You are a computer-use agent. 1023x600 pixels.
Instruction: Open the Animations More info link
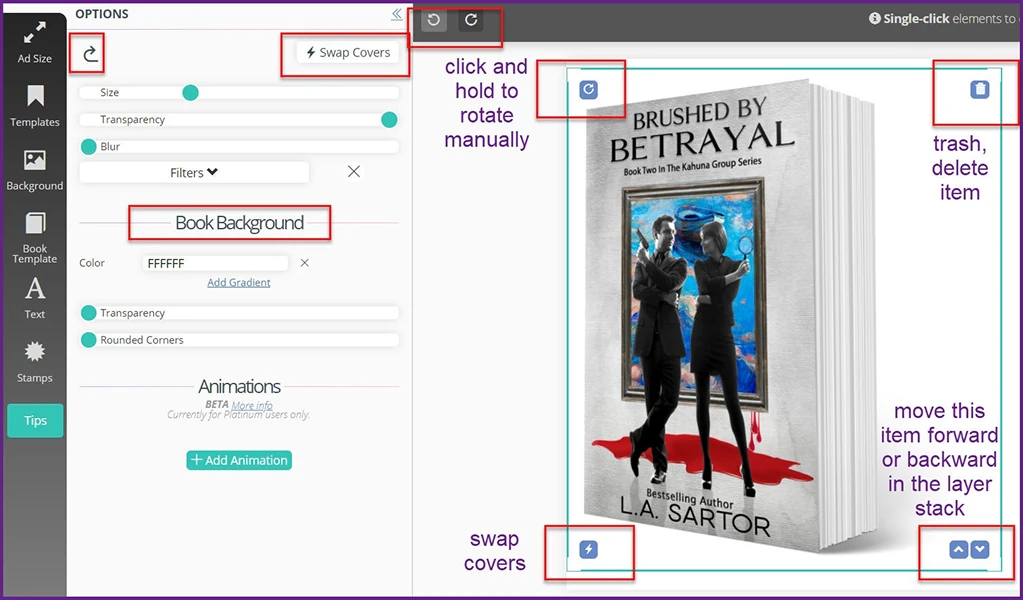tap(252, 405)
